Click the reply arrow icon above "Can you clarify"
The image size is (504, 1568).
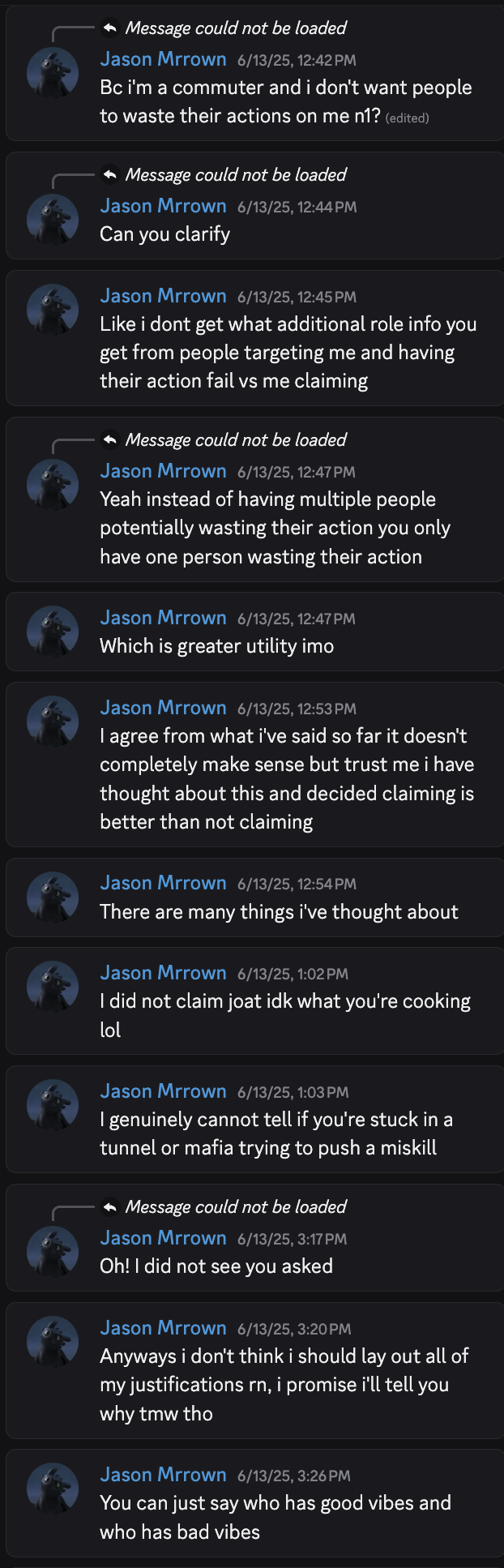click(x=110, y=175)
